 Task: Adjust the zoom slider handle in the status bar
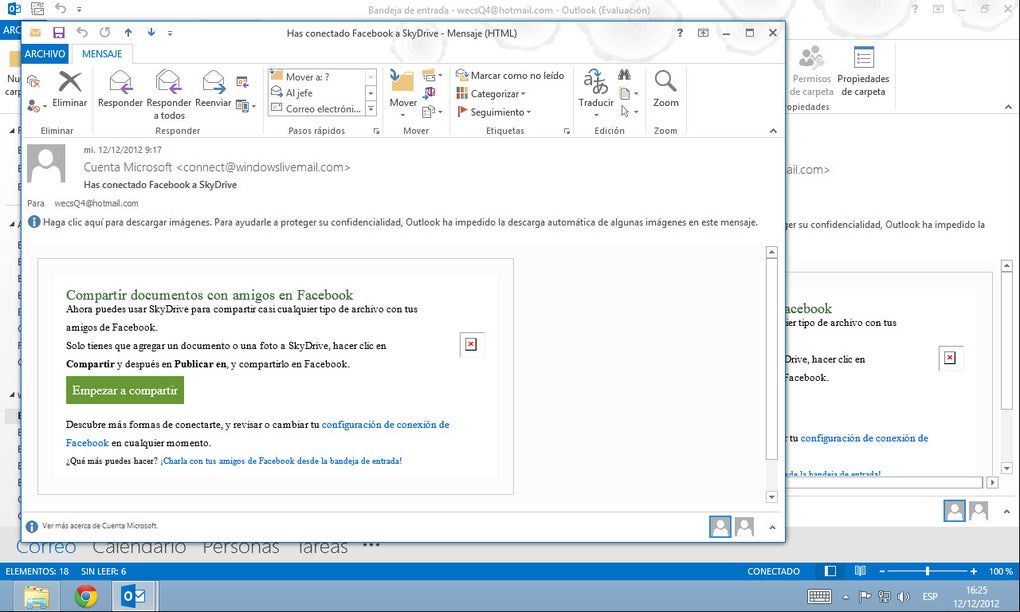tap(927, 571)
